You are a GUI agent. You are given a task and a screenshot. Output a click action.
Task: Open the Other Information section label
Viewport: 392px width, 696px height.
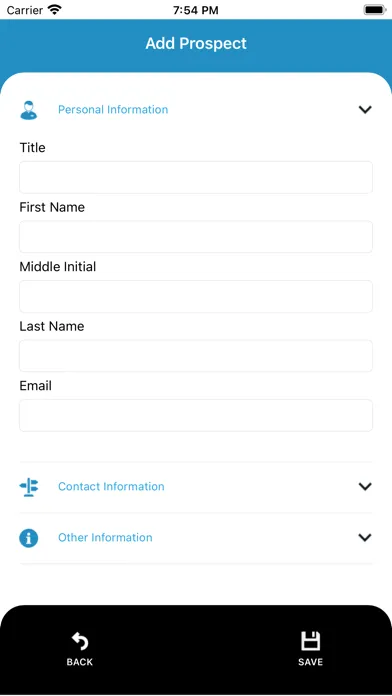[105, 538]
